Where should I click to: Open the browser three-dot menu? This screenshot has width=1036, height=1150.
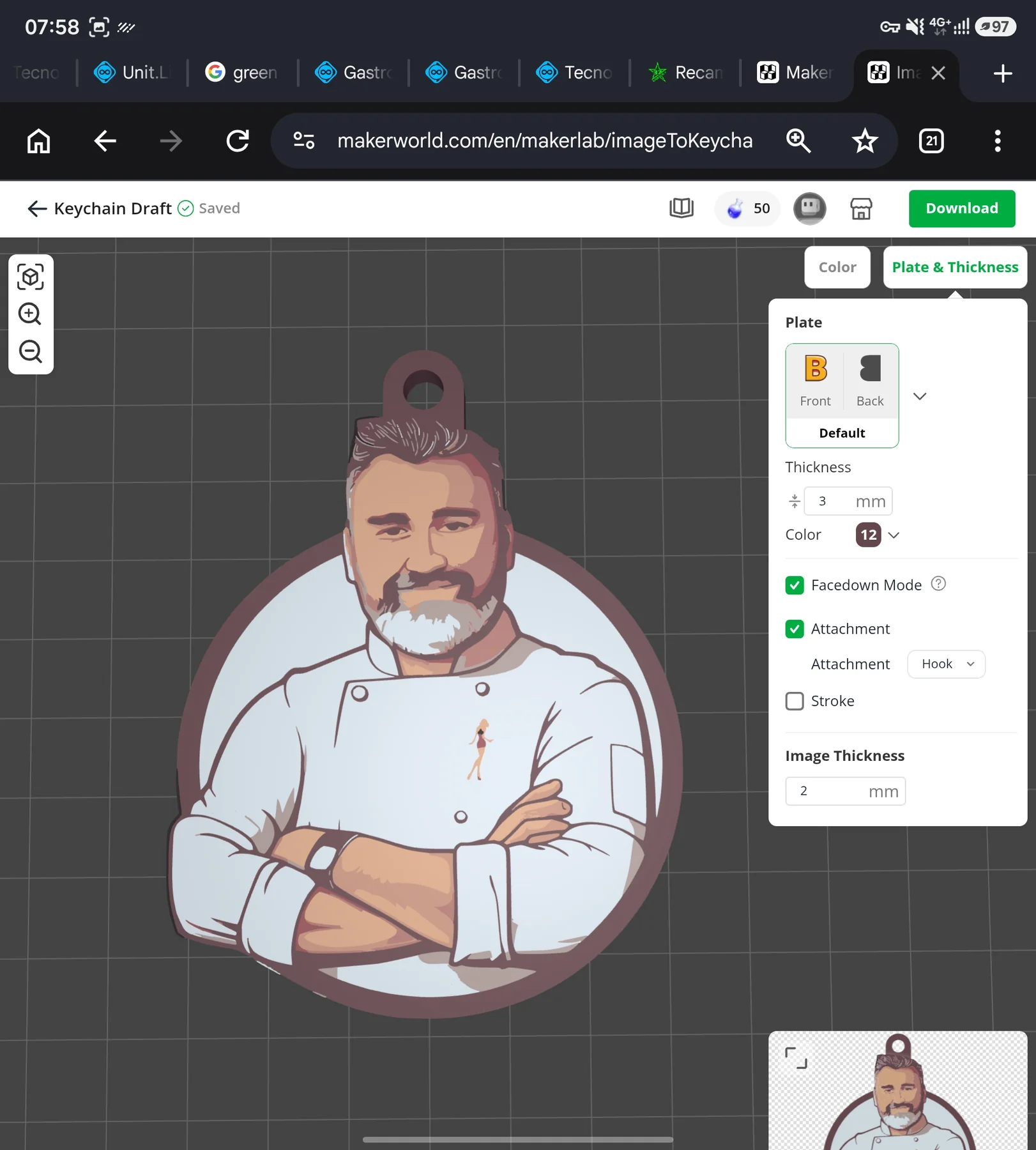[998, 141]
